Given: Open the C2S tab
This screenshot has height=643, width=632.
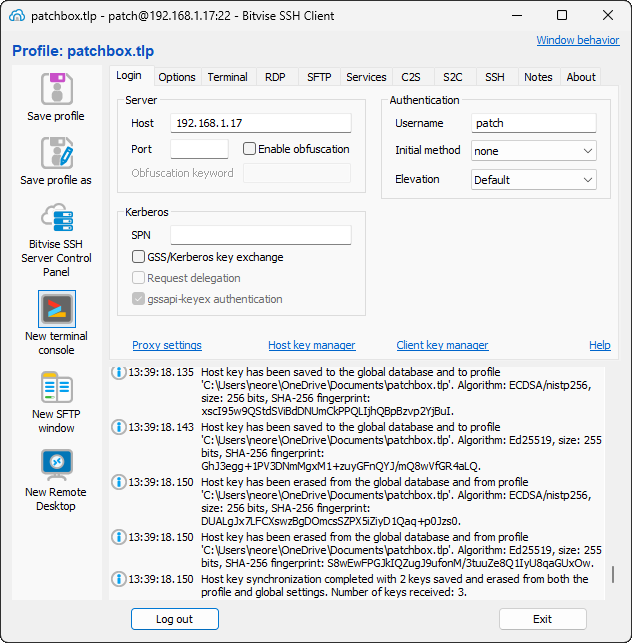Looking at the screenshot, I should (411, 77).
